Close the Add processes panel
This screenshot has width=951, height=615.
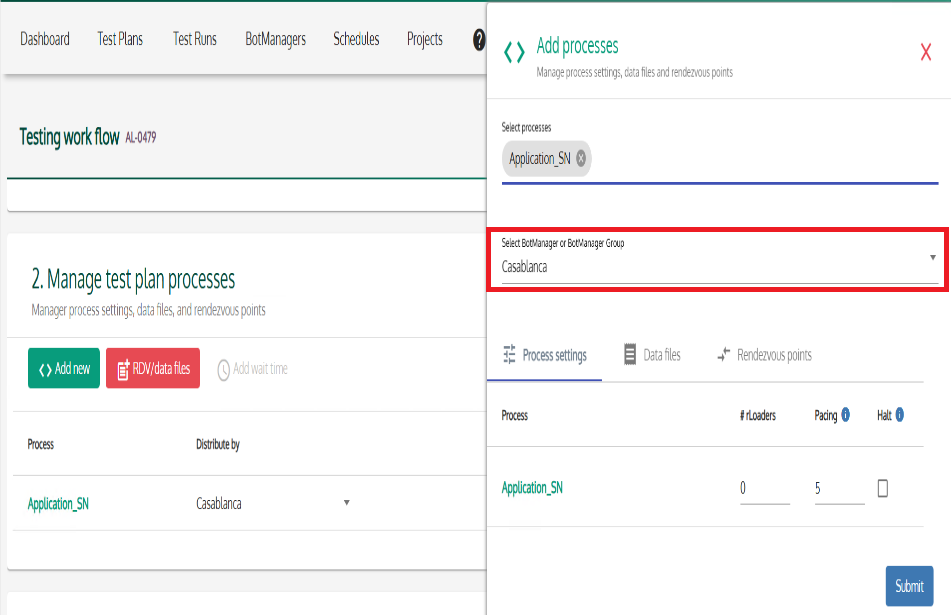point(926,52)
